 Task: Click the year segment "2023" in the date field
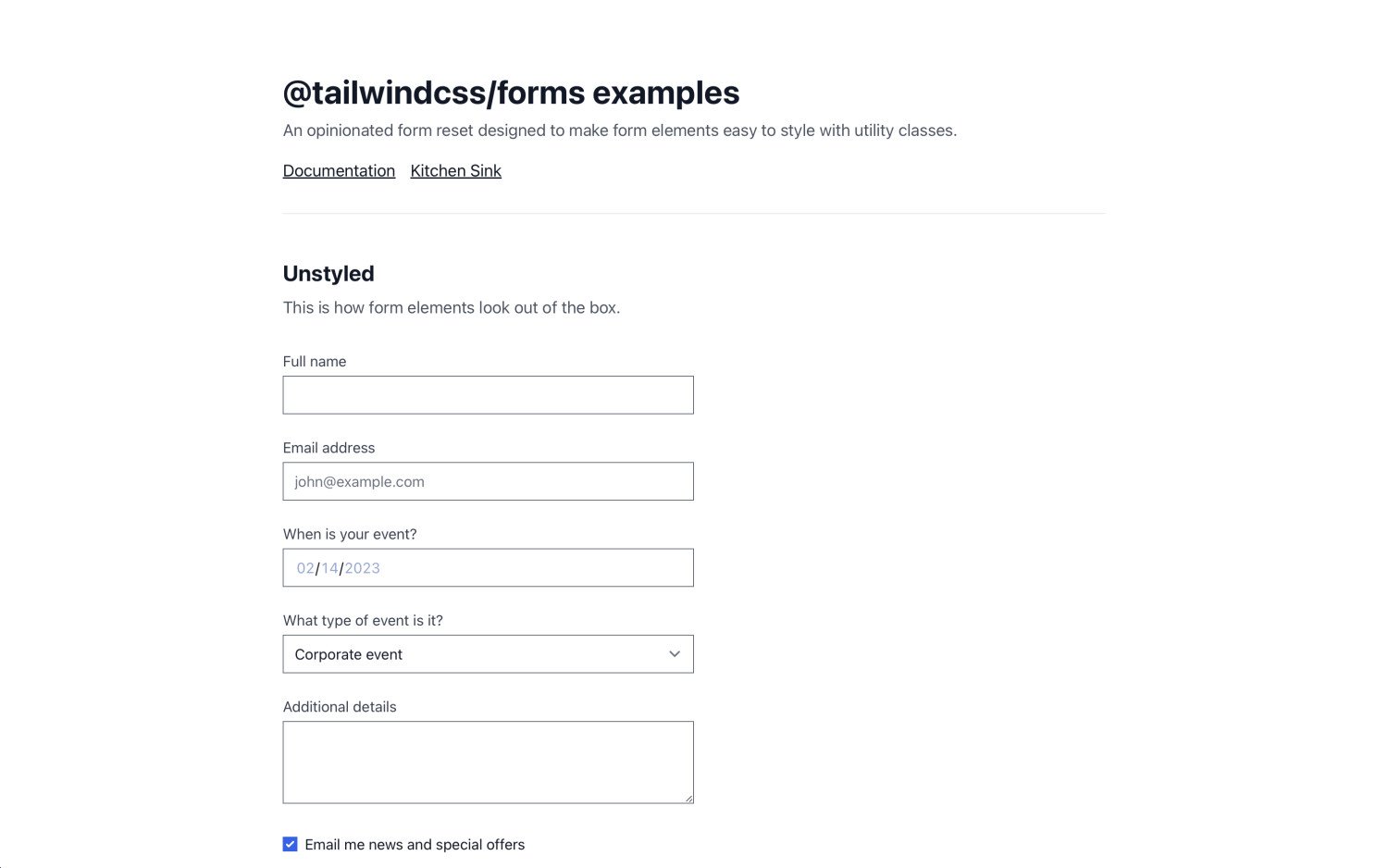click(362, 567)
